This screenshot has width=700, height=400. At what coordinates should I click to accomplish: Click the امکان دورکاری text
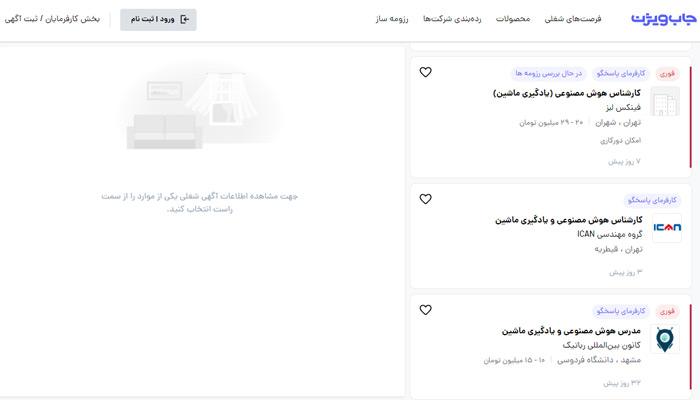(x=620, y=141)
